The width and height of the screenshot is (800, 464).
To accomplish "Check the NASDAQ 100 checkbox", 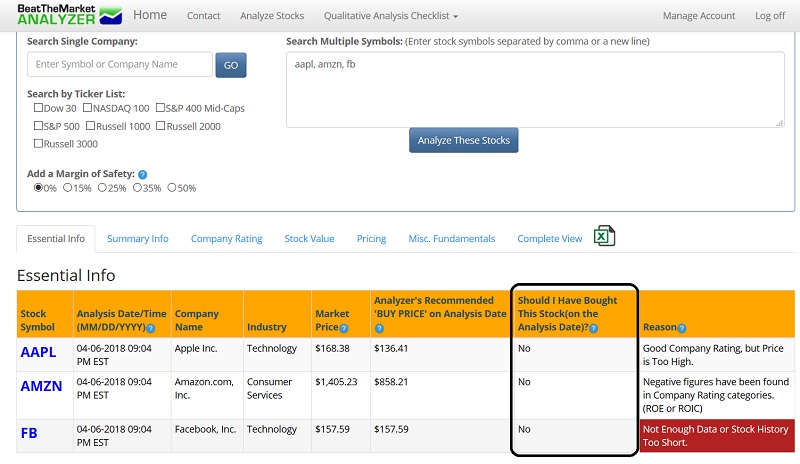I will pyautogui.click(x=87, y=108).
